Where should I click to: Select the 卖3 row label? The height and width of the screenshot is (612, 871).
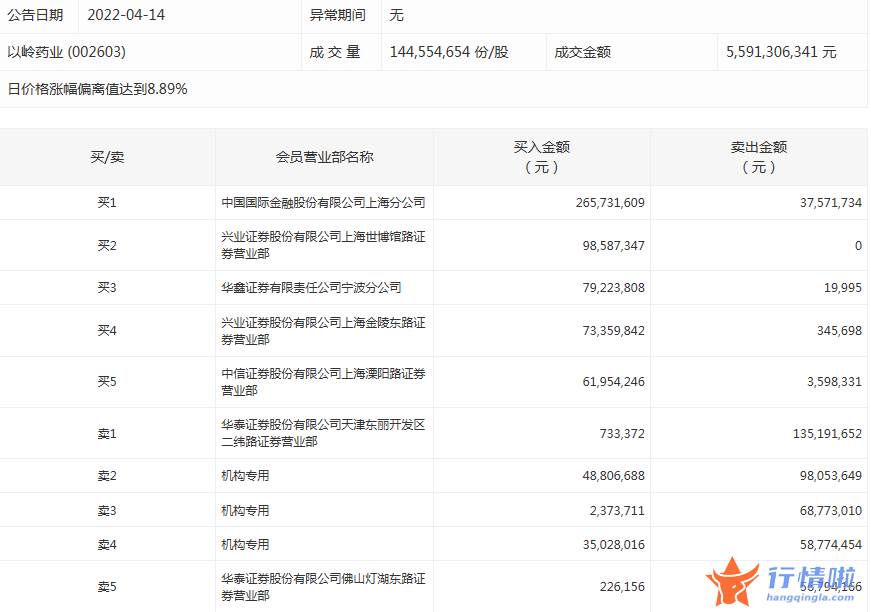click(x=107, y=510)
